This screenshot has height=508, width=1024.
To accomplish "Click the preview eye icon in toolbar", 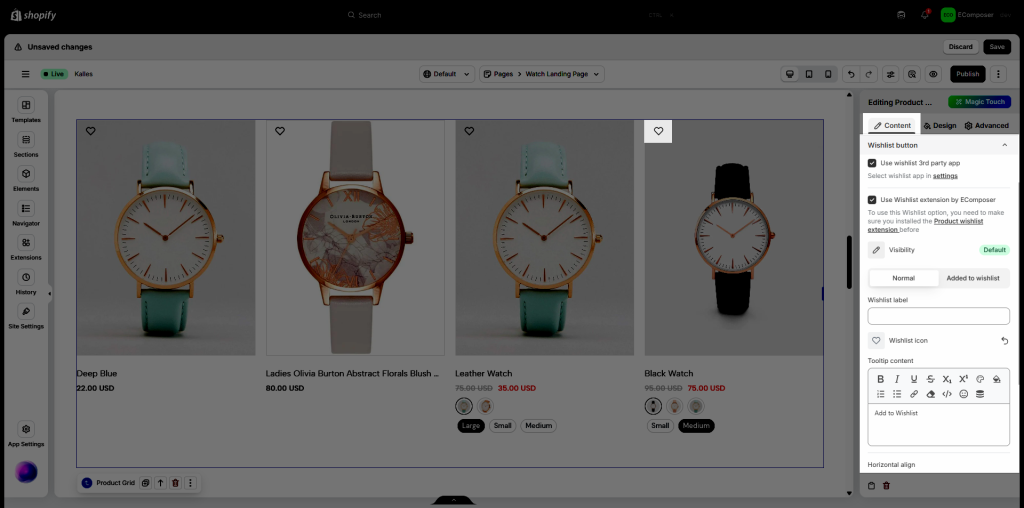I will [932, 74].
